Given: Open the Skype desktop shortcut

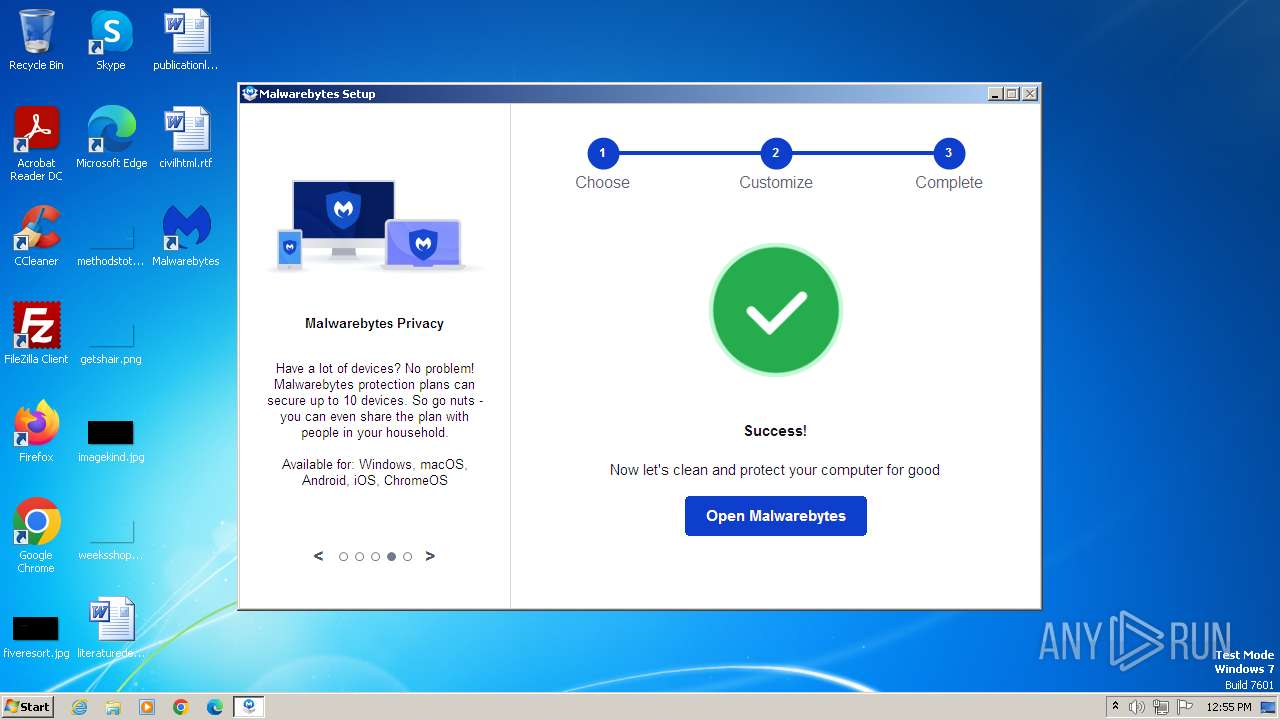Looking at the screenshot, I should point(110,40).
